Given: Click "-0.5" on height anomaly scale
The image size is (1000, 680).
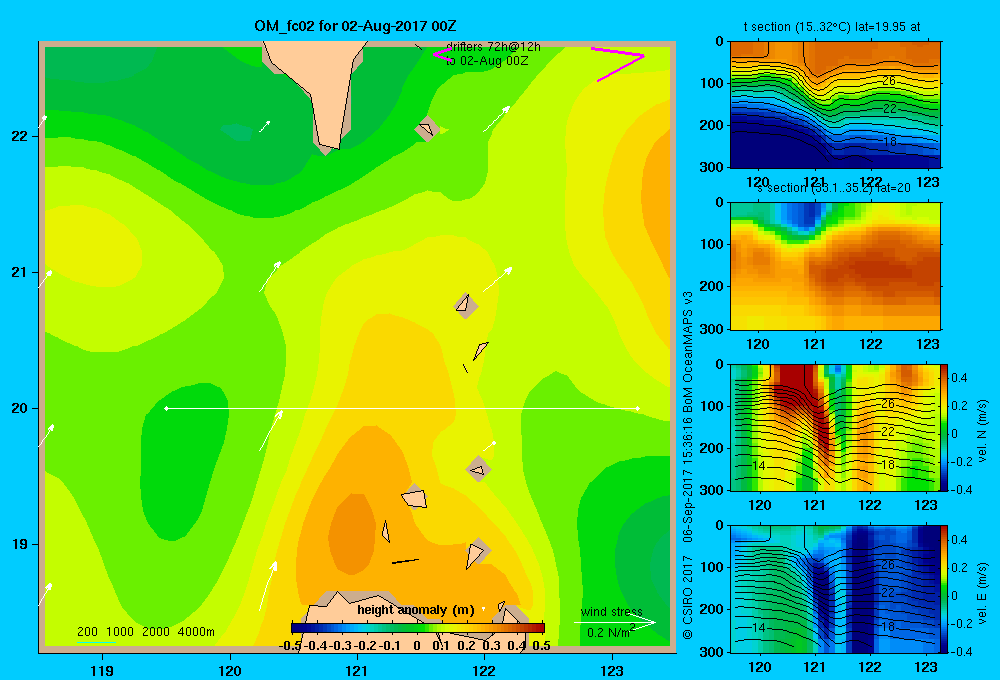Looking at the screenshot, I should tap(291, 646).
